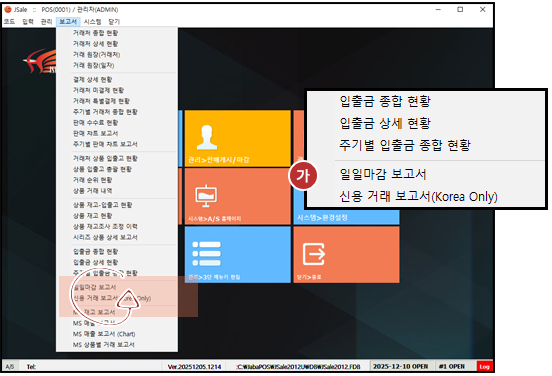Open the 관리 menu
Screen dimensions: 552x376
[46, 21]
